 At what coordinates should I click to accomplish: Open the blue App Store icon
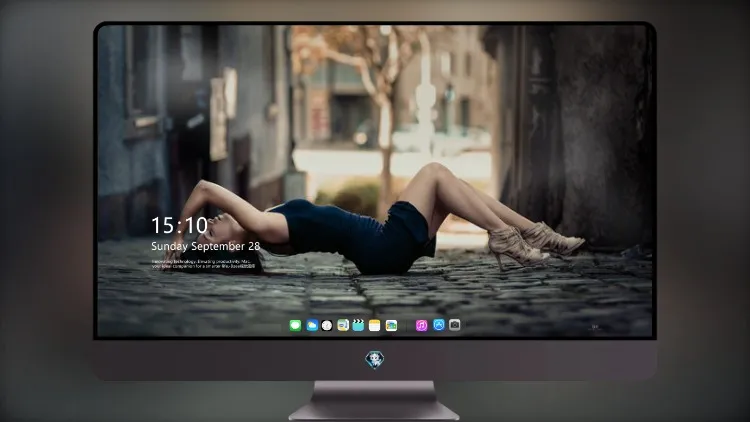pyautogui.click(x=439, y=325)
